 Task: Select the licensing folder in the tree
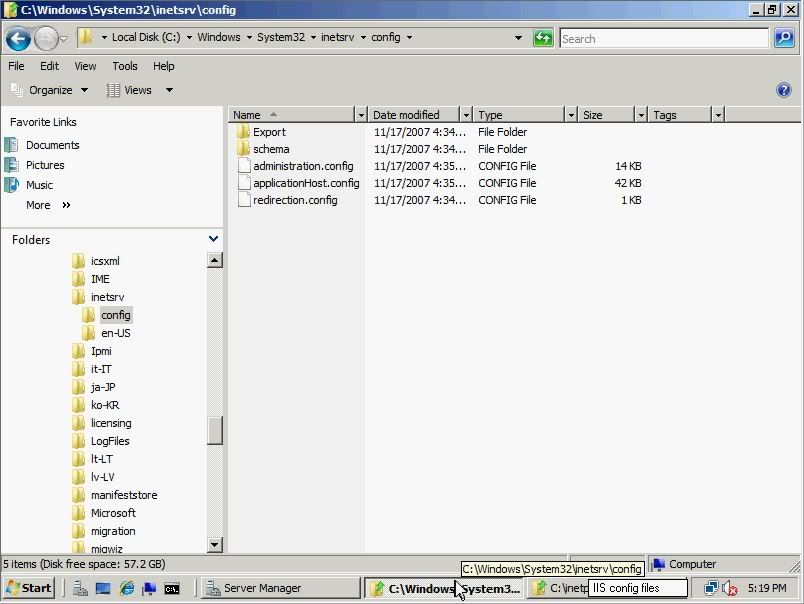pos(111,423)
